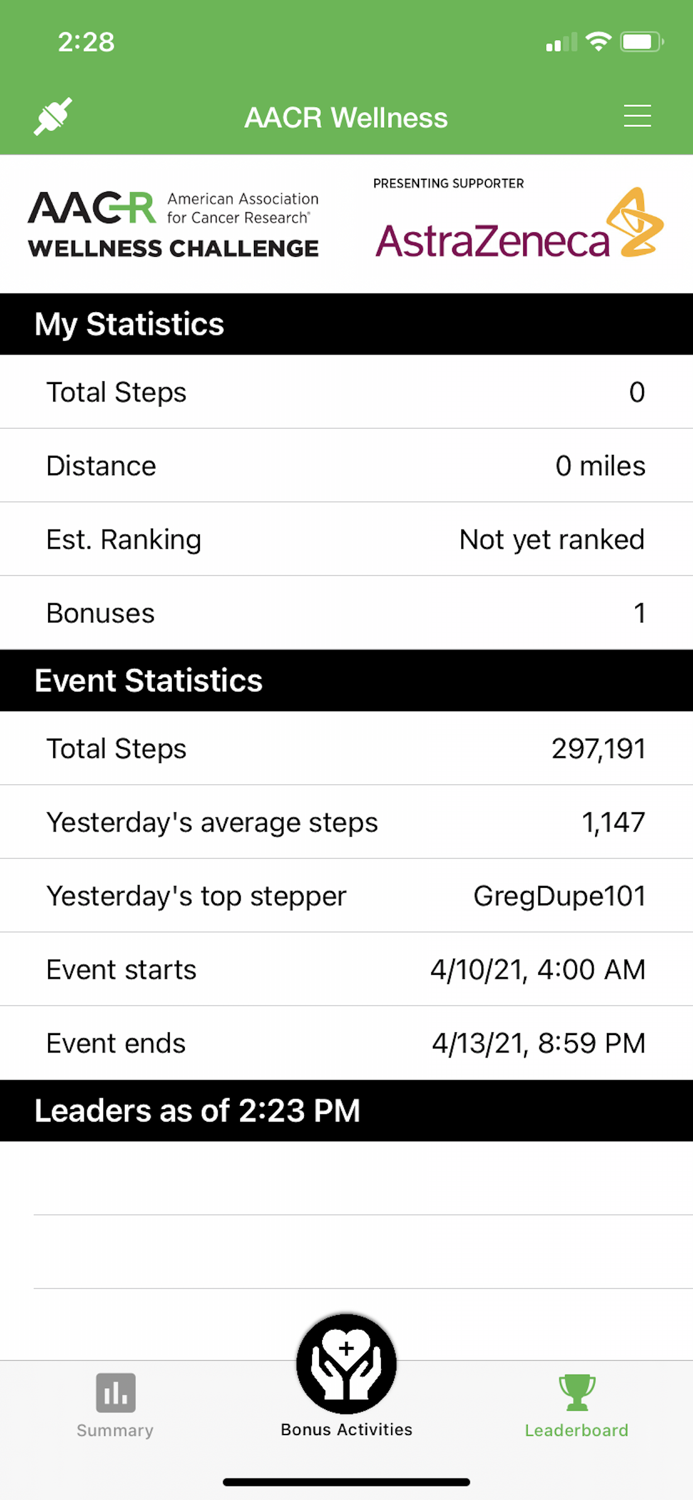Viewport: 693px width, 1500px height.
Task: Tap the Summary bar chart icon
Action: (114, 1391)
